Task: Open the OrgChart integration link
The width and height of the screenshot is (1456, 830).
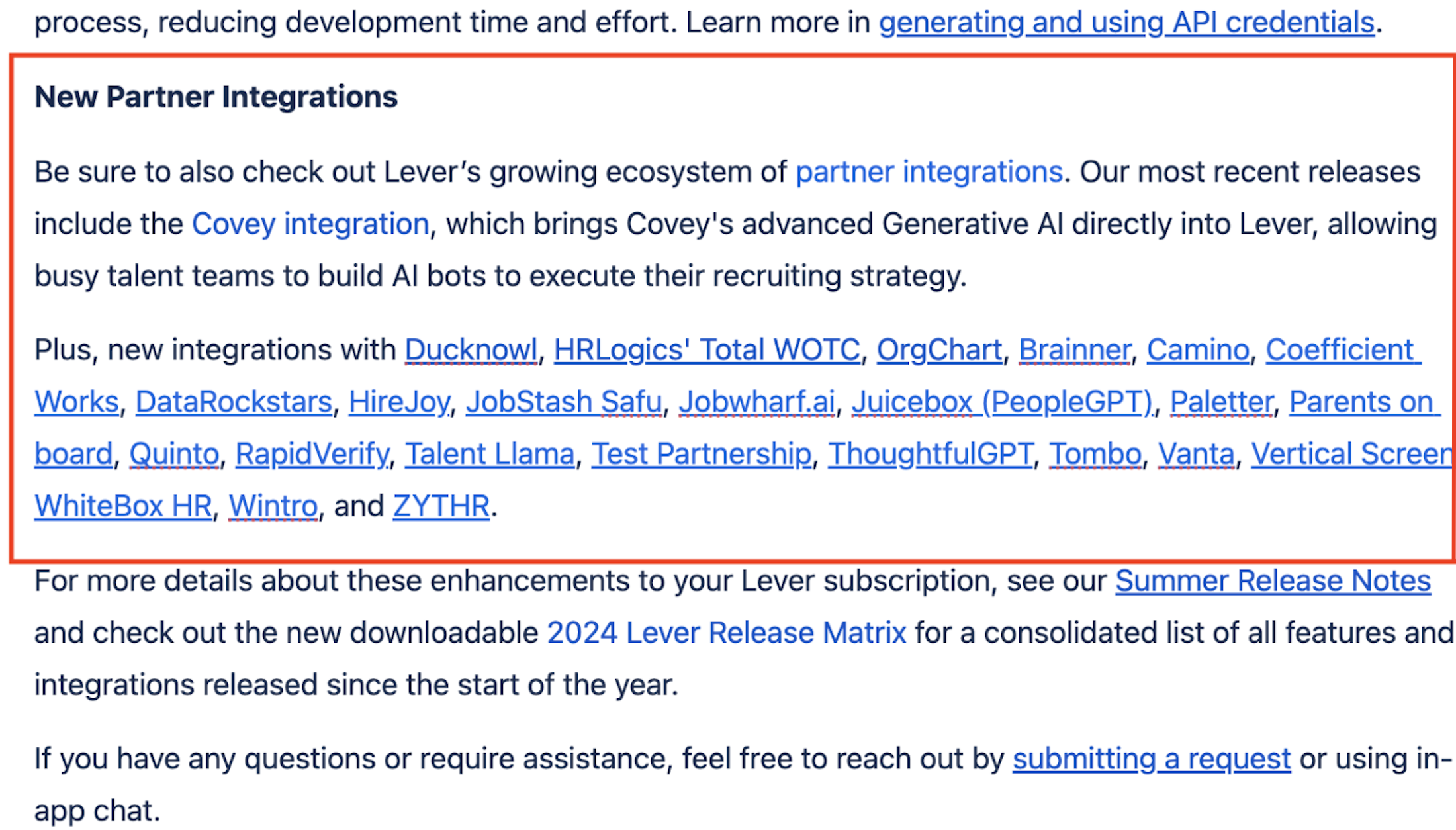Action: pos(940,350)
